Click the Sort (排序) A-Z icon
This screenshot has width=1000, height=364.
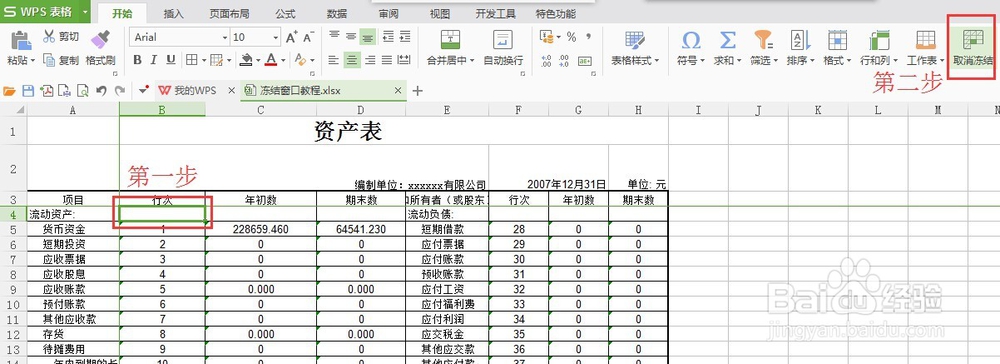point(800,40)
